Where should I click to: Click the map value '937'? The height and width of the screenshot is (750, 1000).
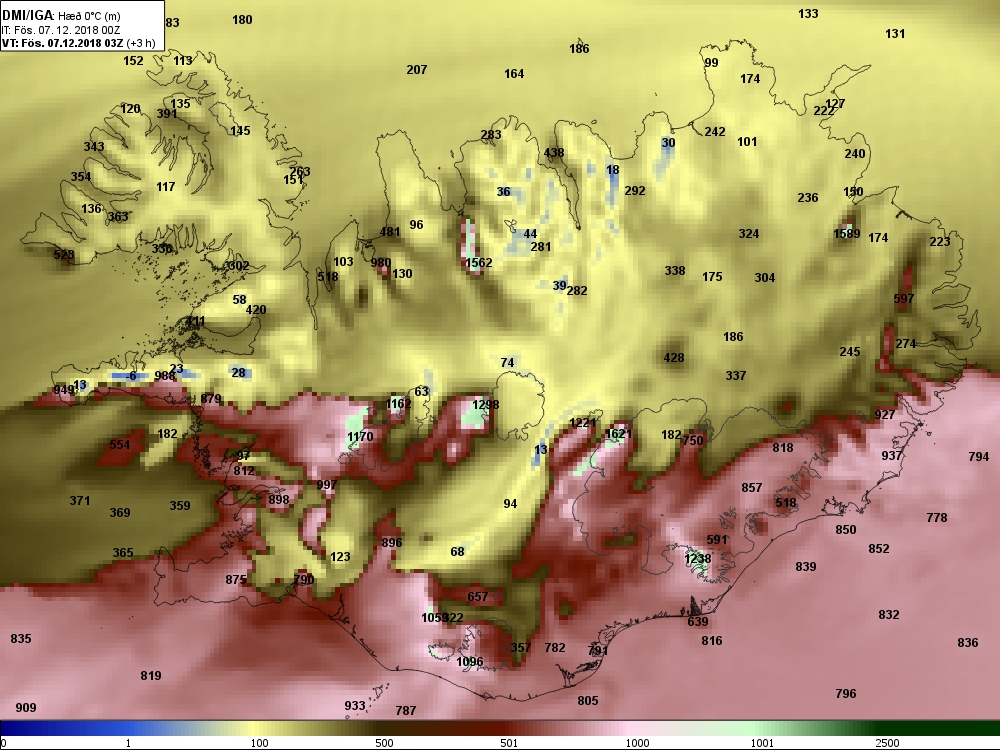tap(892, 455)
